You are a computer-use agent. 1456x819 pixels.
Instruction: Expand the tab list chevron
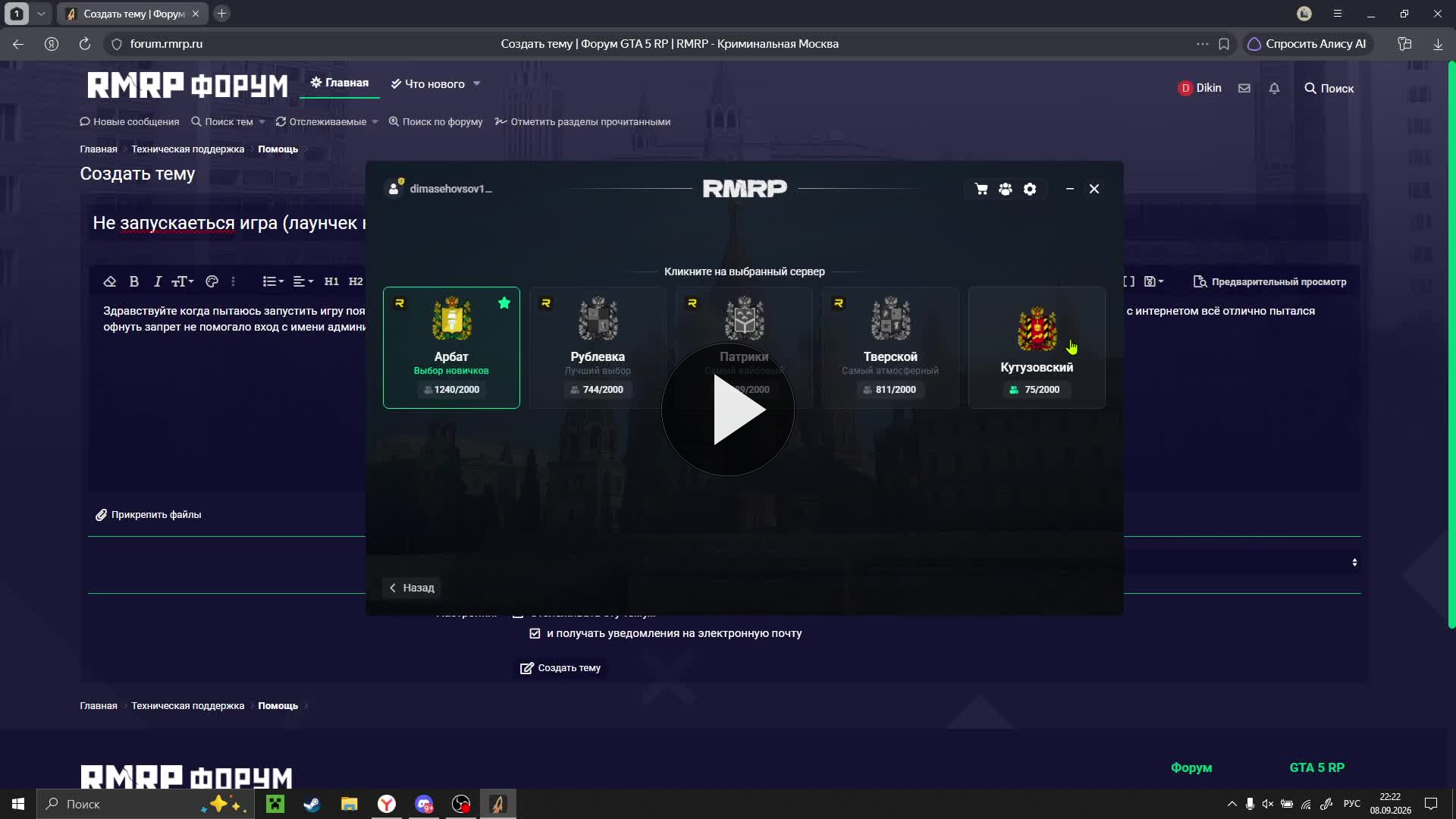click(x=41, y=14)
